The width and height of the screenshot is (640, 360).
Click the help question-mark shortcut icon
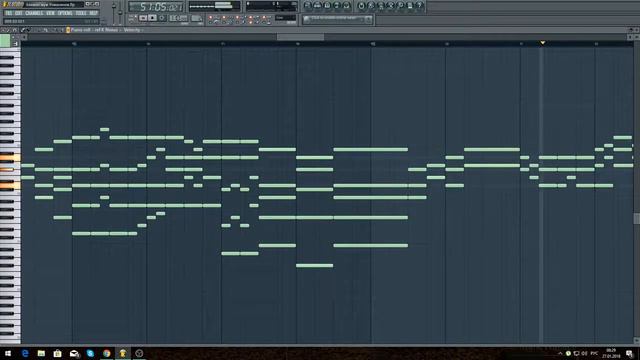click(420, 5)
